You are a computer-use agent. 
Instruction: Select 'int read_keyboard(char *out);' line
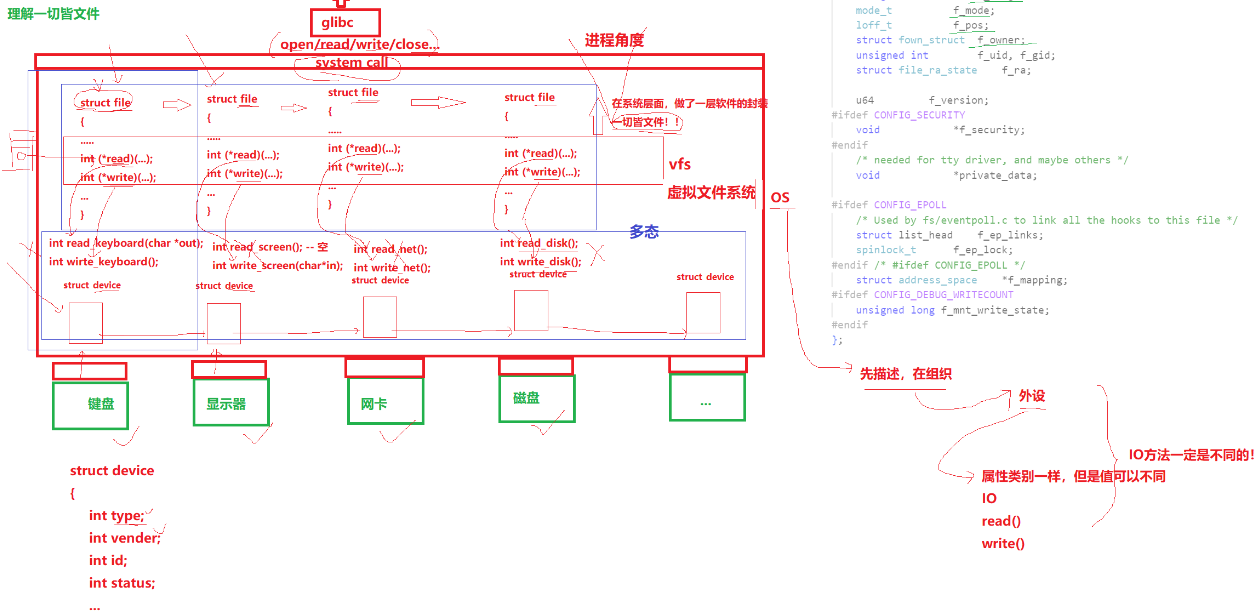pos(126,243)
